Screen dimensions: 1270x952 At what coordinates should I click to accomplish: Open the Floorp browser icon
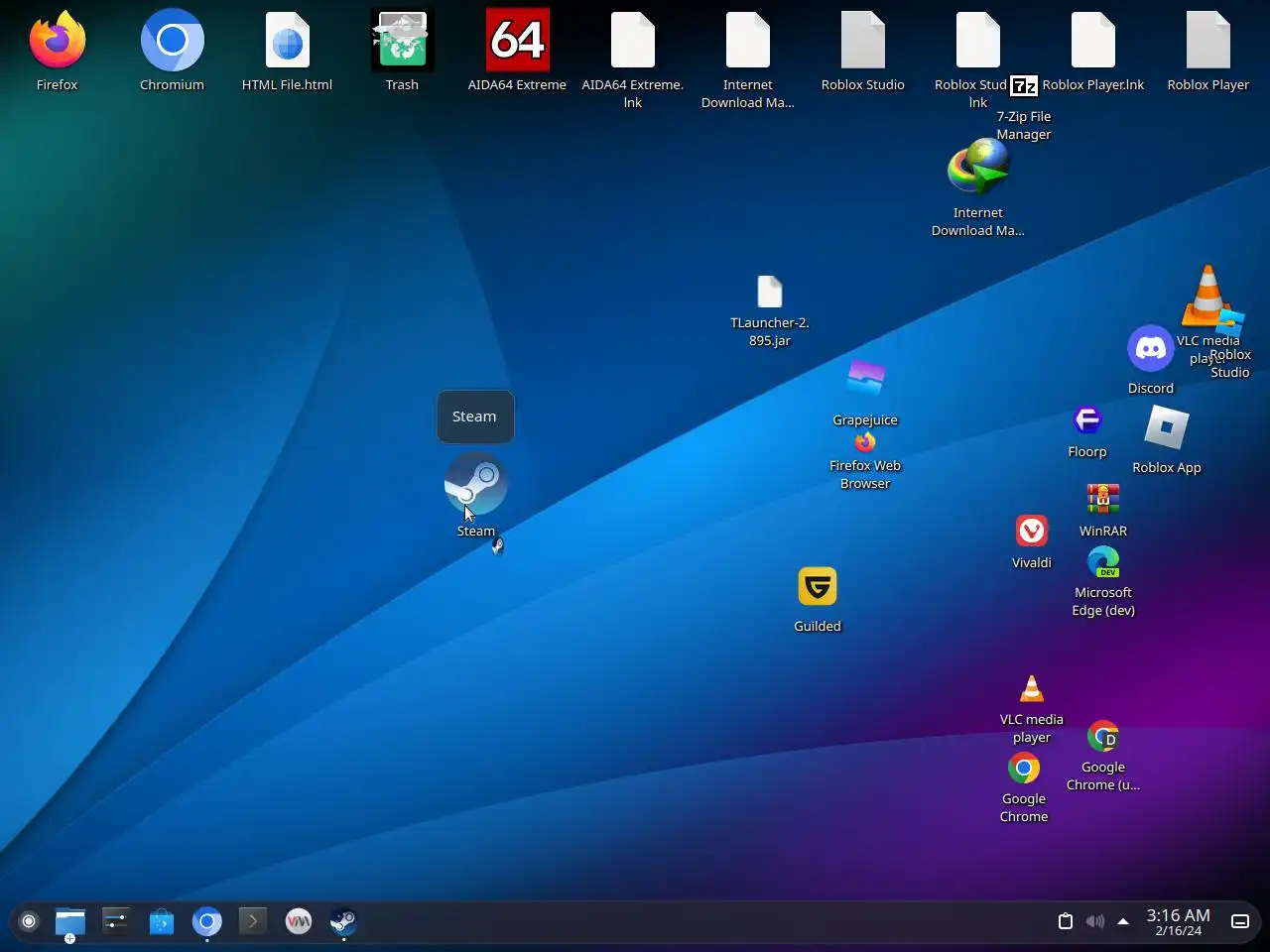(1087, 420)
